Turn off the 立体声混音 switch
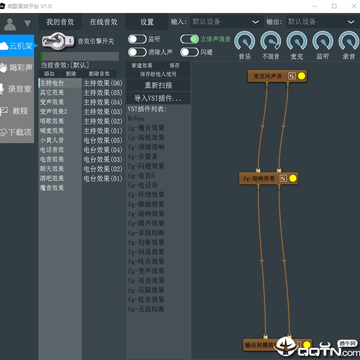 click(189, 39)
